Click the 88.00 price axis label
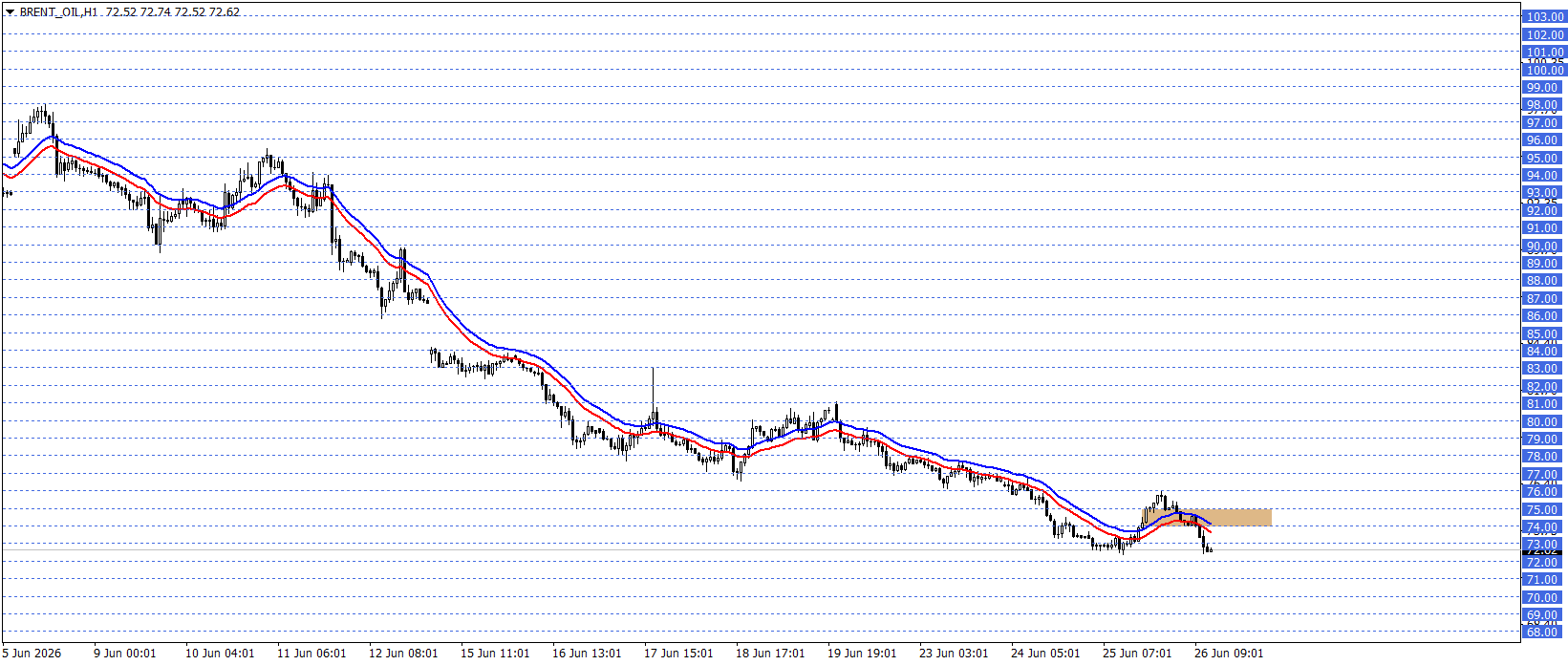This screenshot has height=665, width=1568. pyautogui.click(x=1542, y=281)
